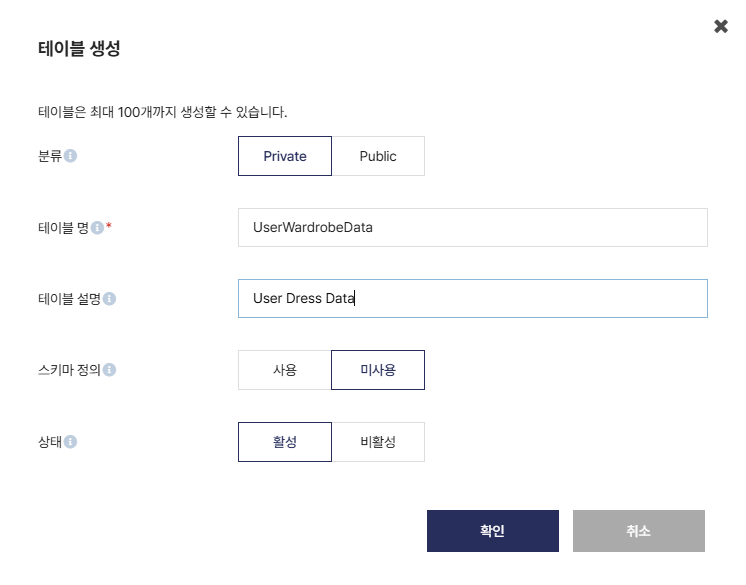The height and width of the screenshot is (585, 746).
Task: Cancel with the 취소 button
Action: (x=638, y=531)
